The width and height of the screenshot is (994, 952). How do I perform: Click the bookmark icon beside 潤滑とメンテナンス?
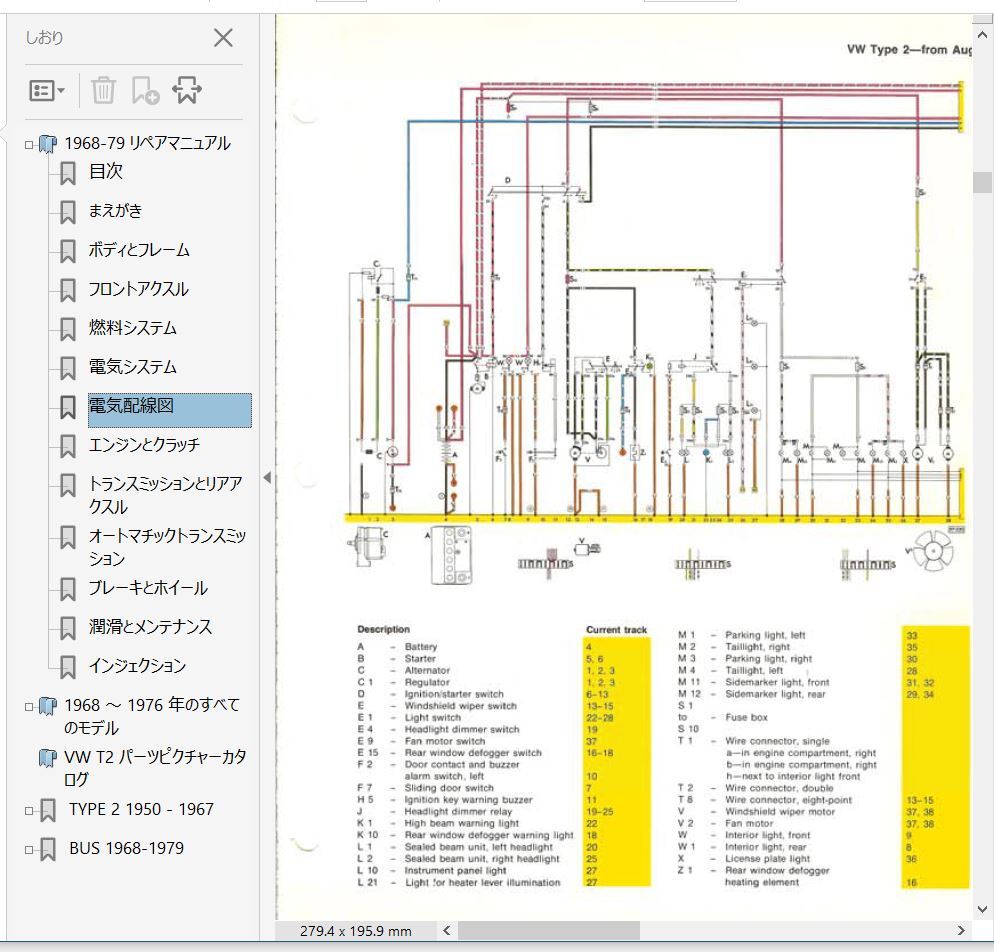pos(68,629)
